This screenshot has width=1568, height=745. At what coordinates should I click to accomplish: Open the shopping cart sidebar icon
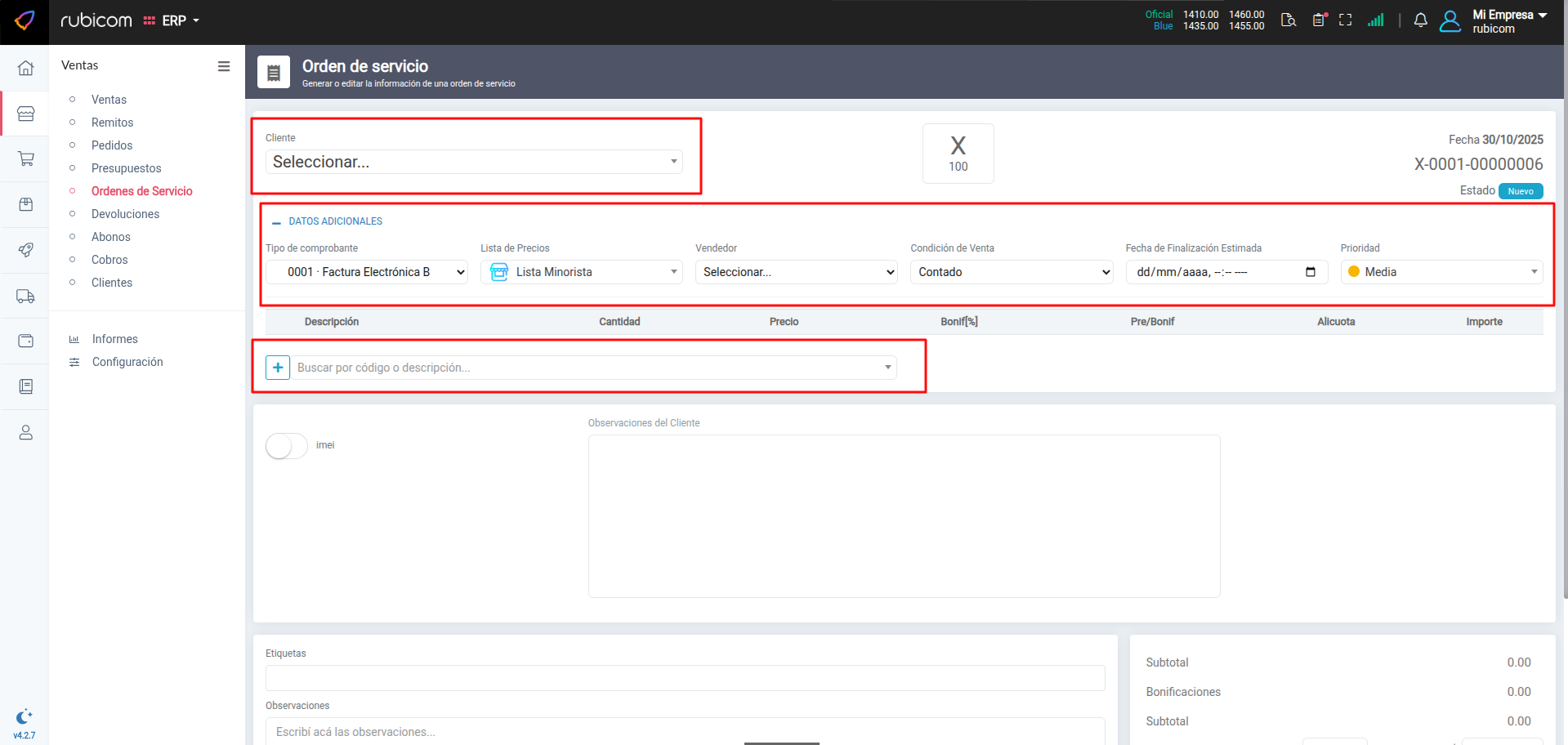point(25,158)
